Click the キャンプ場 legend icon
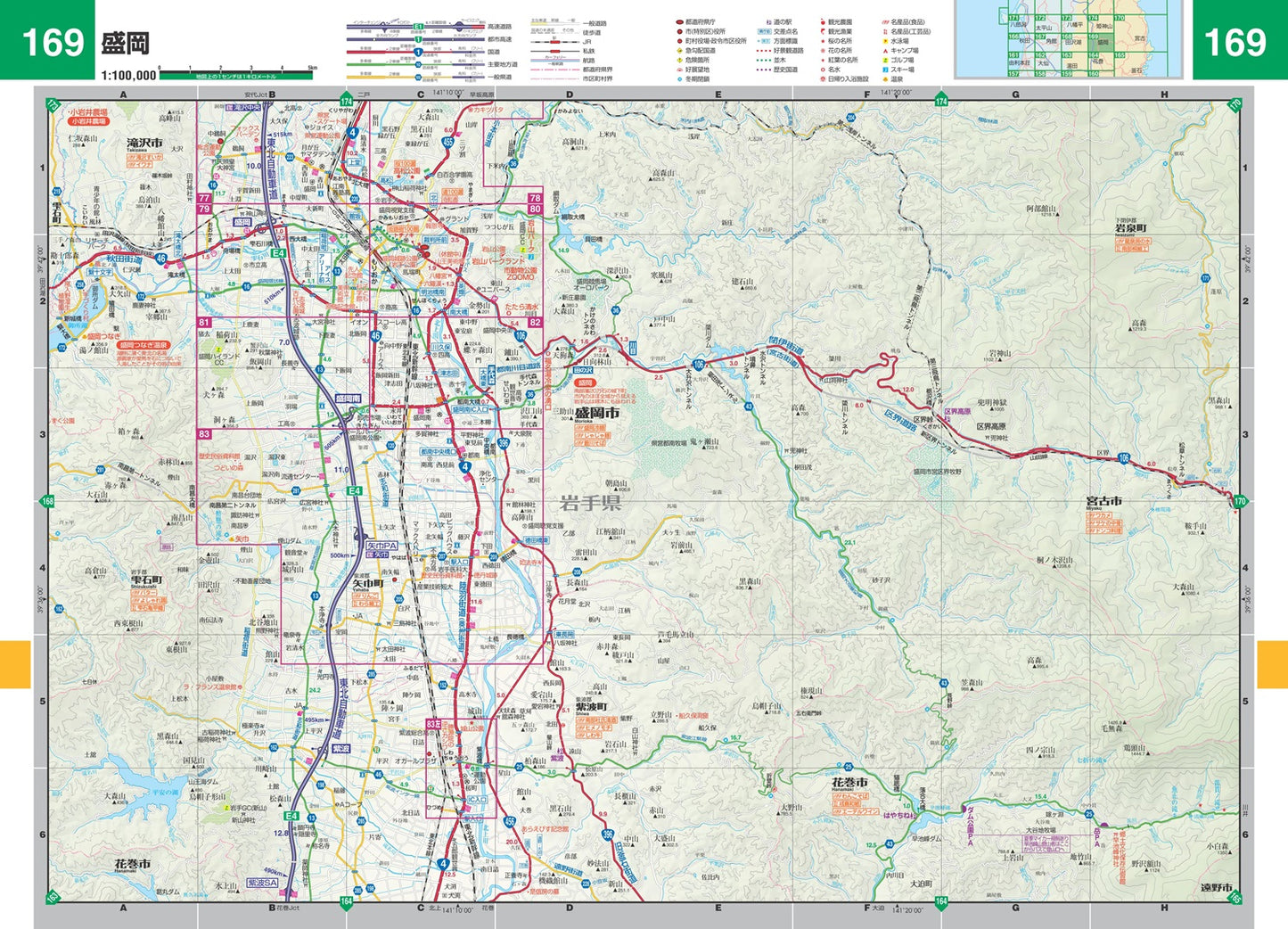Image resolution: width=1288 pixels, height=929 pixels. point(885,50)
